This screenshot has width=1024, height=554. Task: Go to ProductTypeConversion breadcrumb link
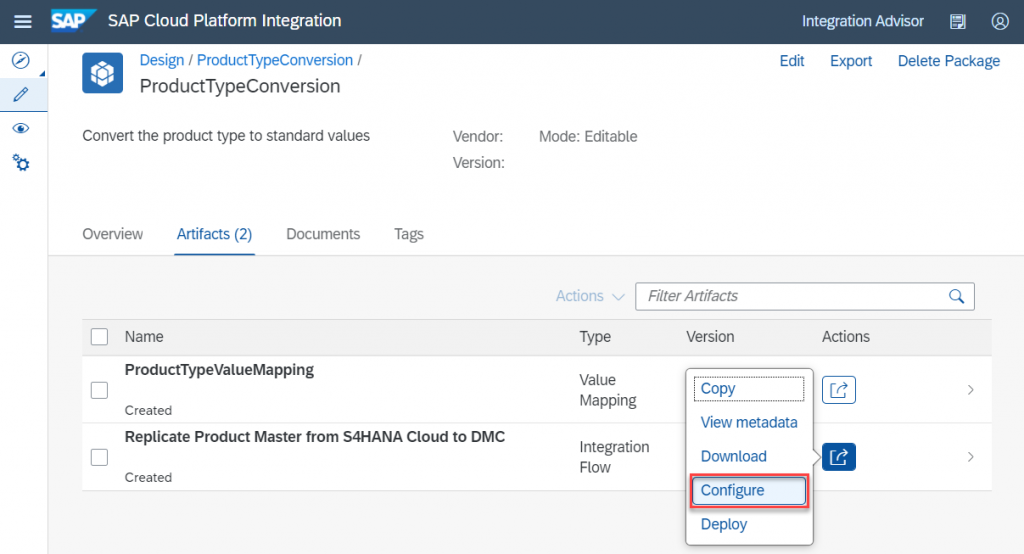click(x=275, y=60)
